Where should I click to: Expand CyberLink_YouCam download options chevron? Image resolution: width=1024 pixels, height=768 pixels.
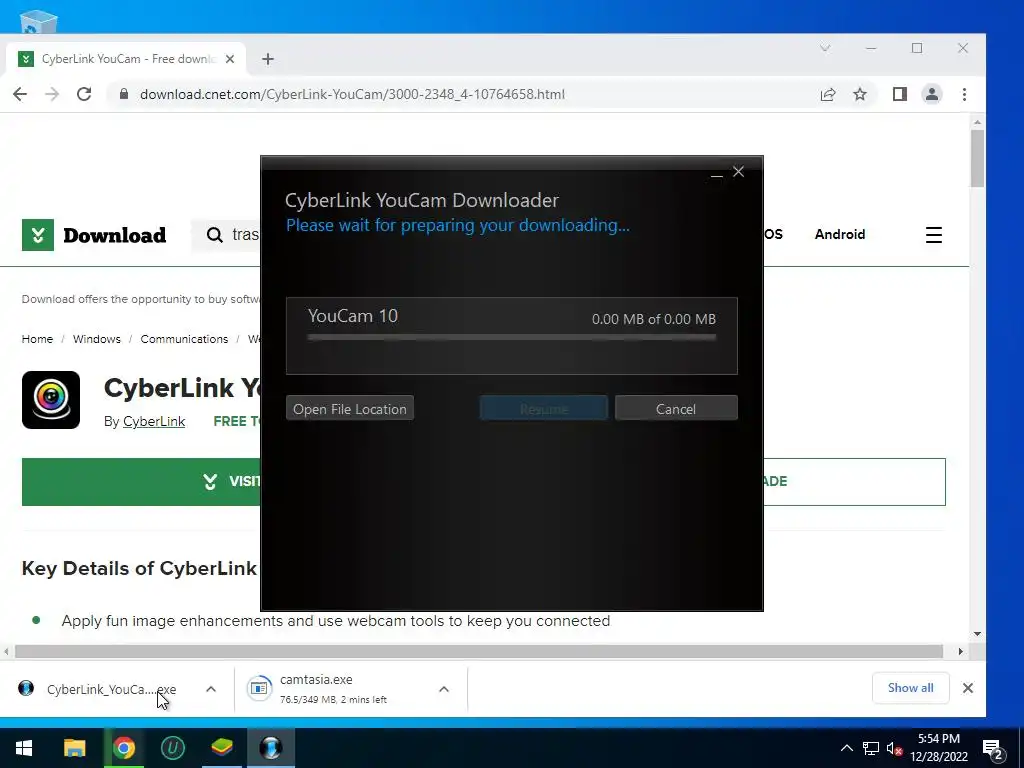tap(211, 689)
